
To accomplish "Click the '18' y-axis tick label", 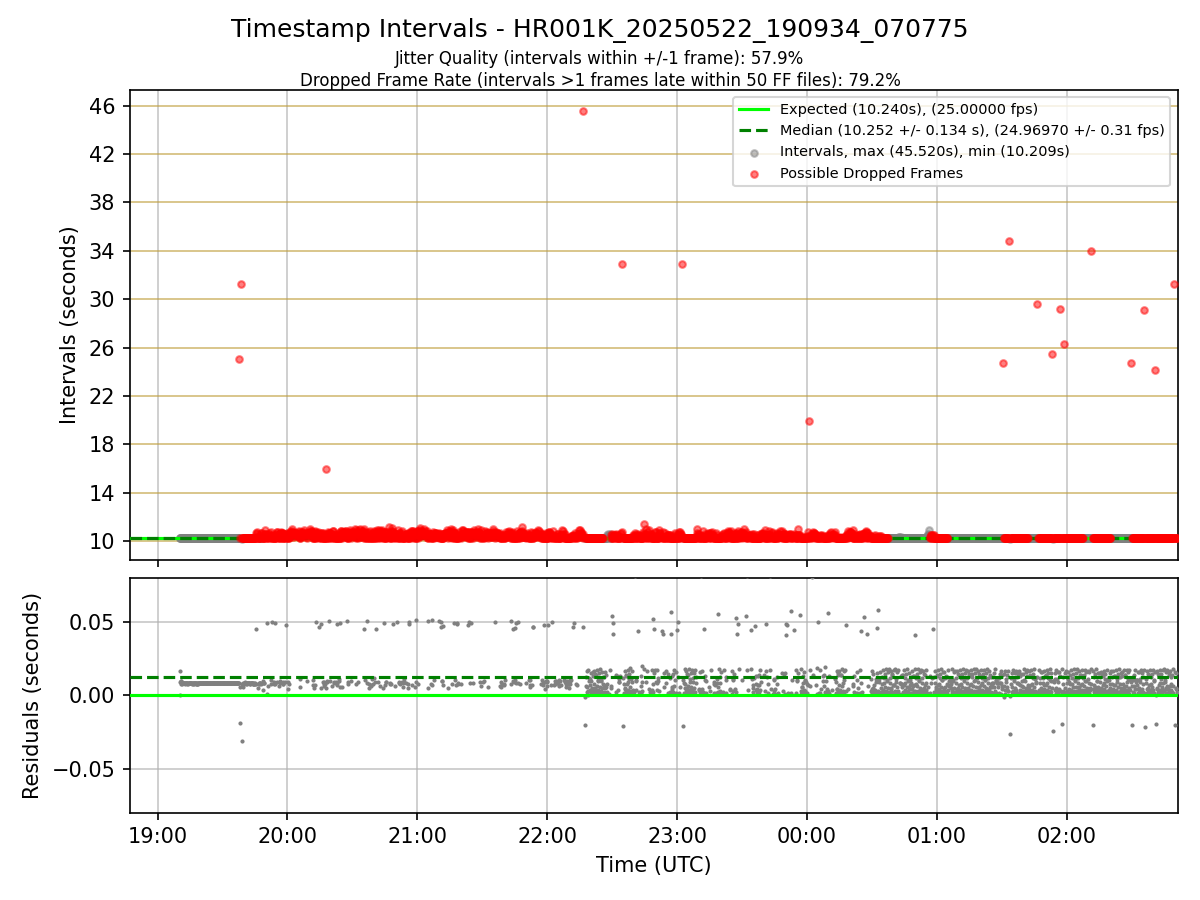I will pos(104,444).
